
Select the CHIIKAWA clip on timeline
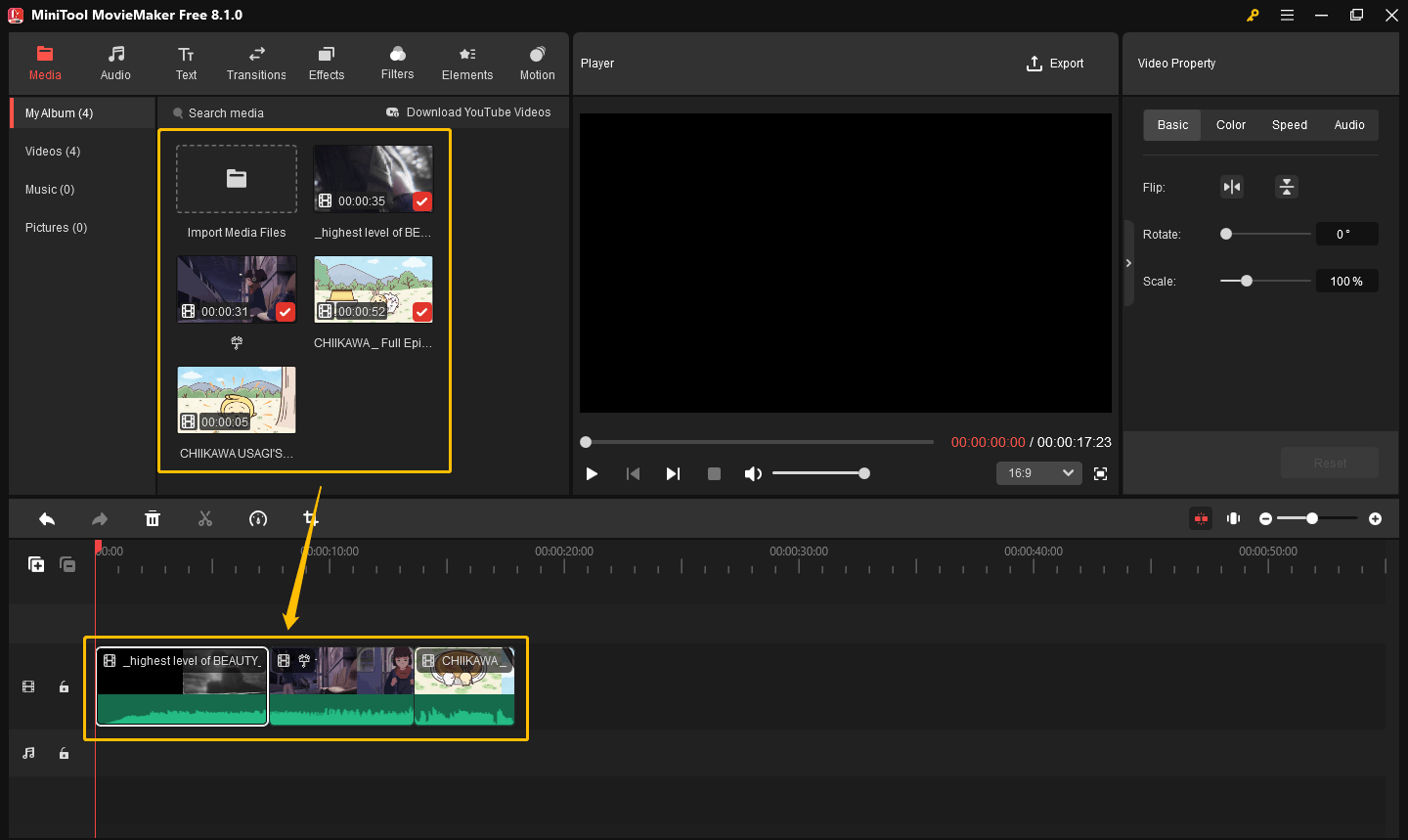(465, 686)
